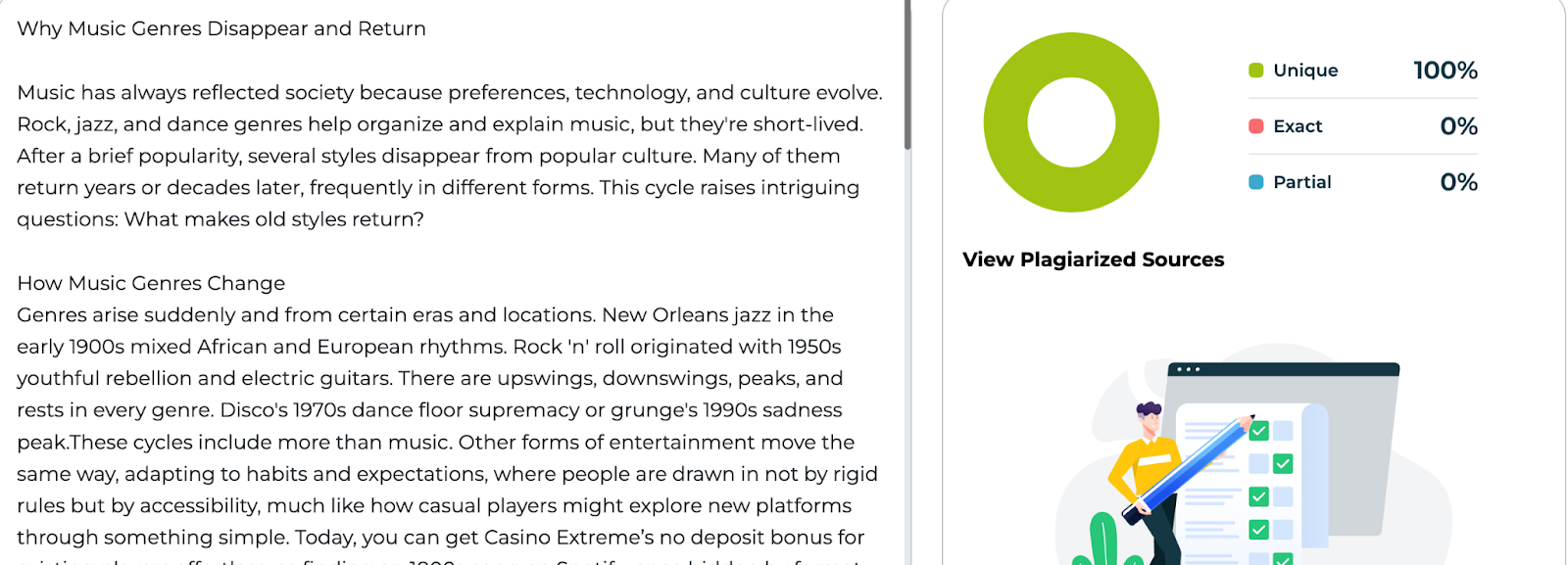Click the man's head in the illustration
Image resolution: width=1568 pixels, height=565 pixels.
coord(1150,418)
